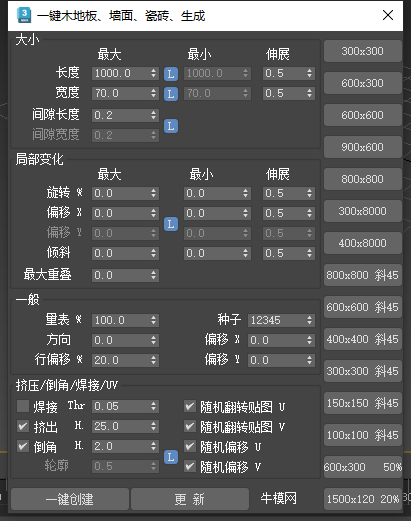Click the 3ds Max app icon in title bar
Viewport: 411px width, 521px height.
(x=24, y=15)
